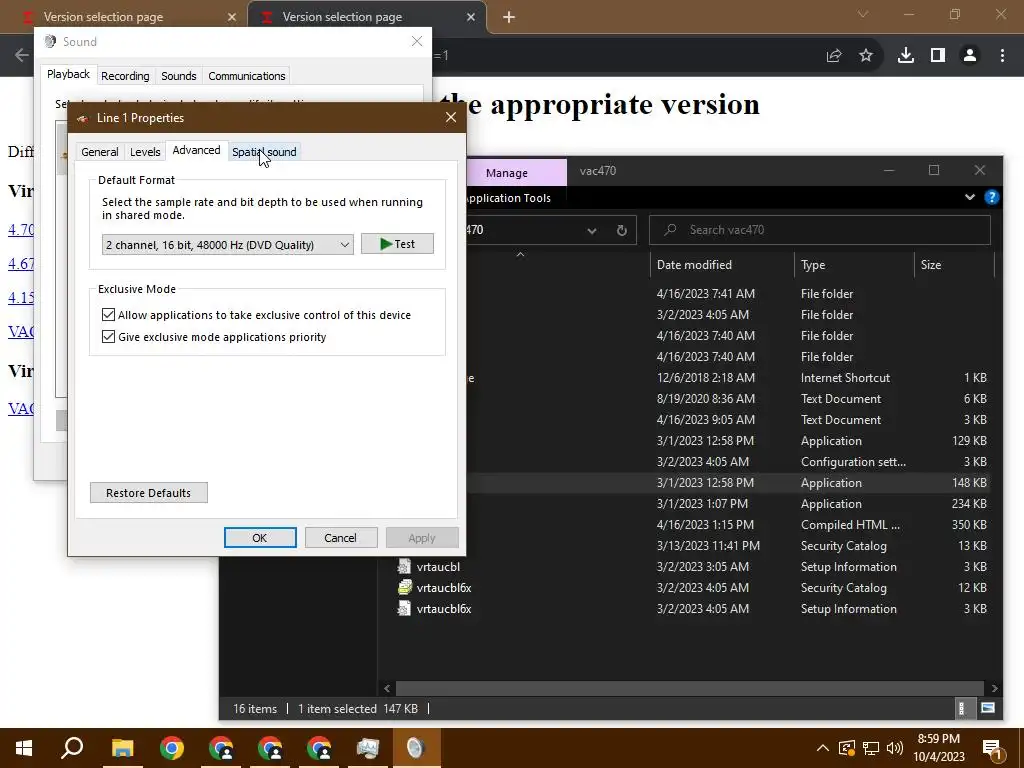Cancel the Line 1 Properties dialog
Viewport: 1024px width, 768px height.
[340, 537]
